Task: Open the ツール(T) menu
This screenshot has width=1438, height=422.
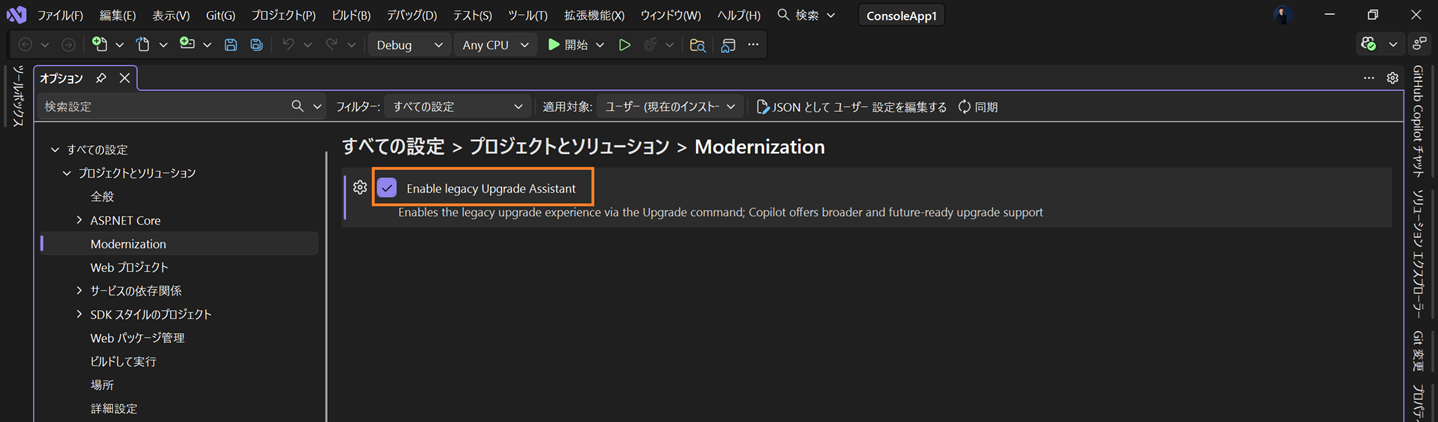Action: point(527,15)
